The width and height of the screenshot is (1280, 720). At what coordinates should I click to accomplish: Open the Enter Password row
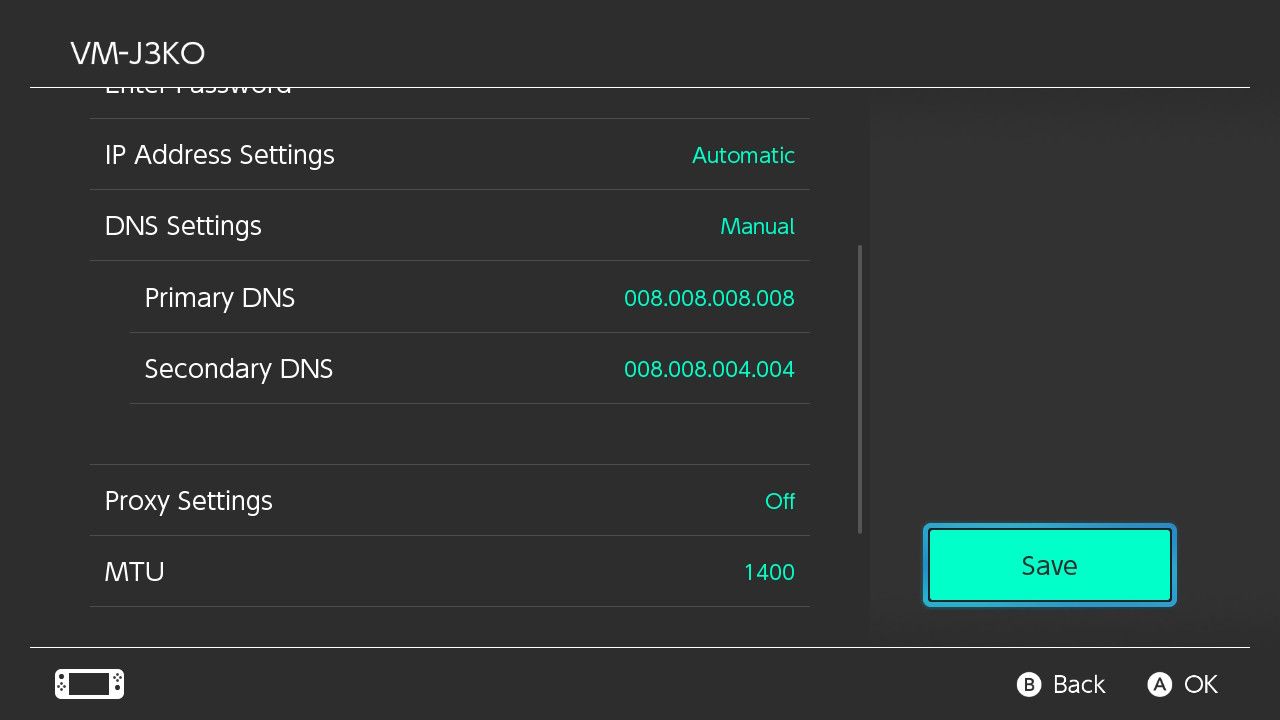[450, 88]
